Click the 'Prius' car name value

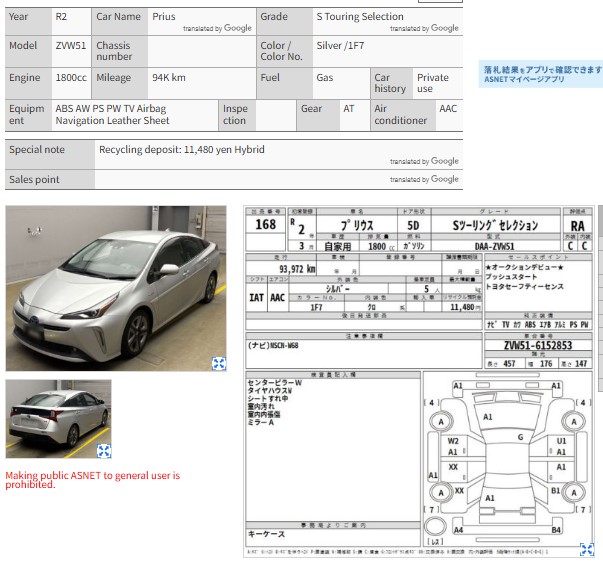click(164, 17)
